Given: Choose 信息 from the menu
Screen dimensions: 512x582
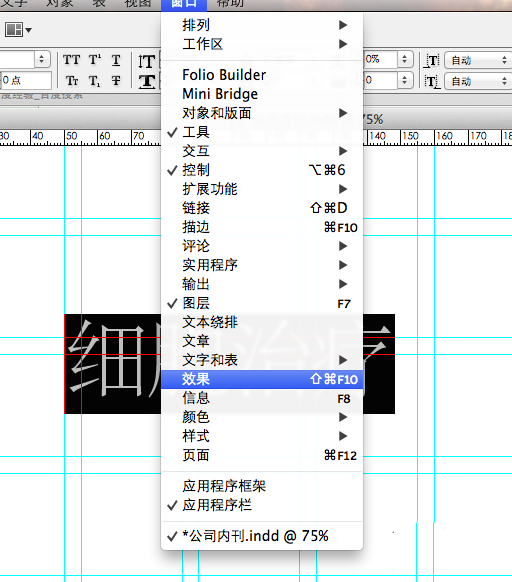Looking at the screenshot, I should pos(262,398).
